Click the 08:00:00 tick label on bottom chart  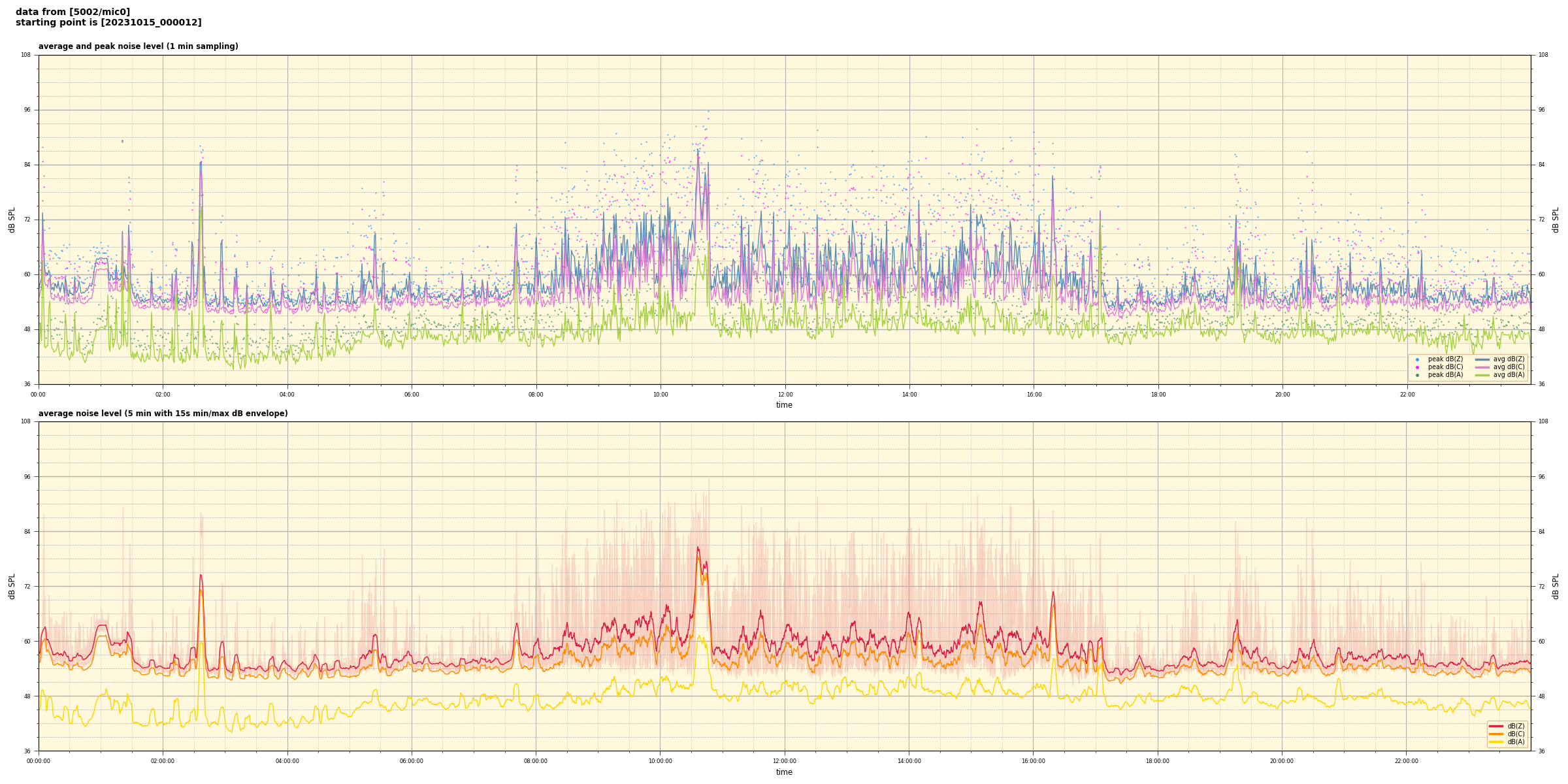point(536,761)
